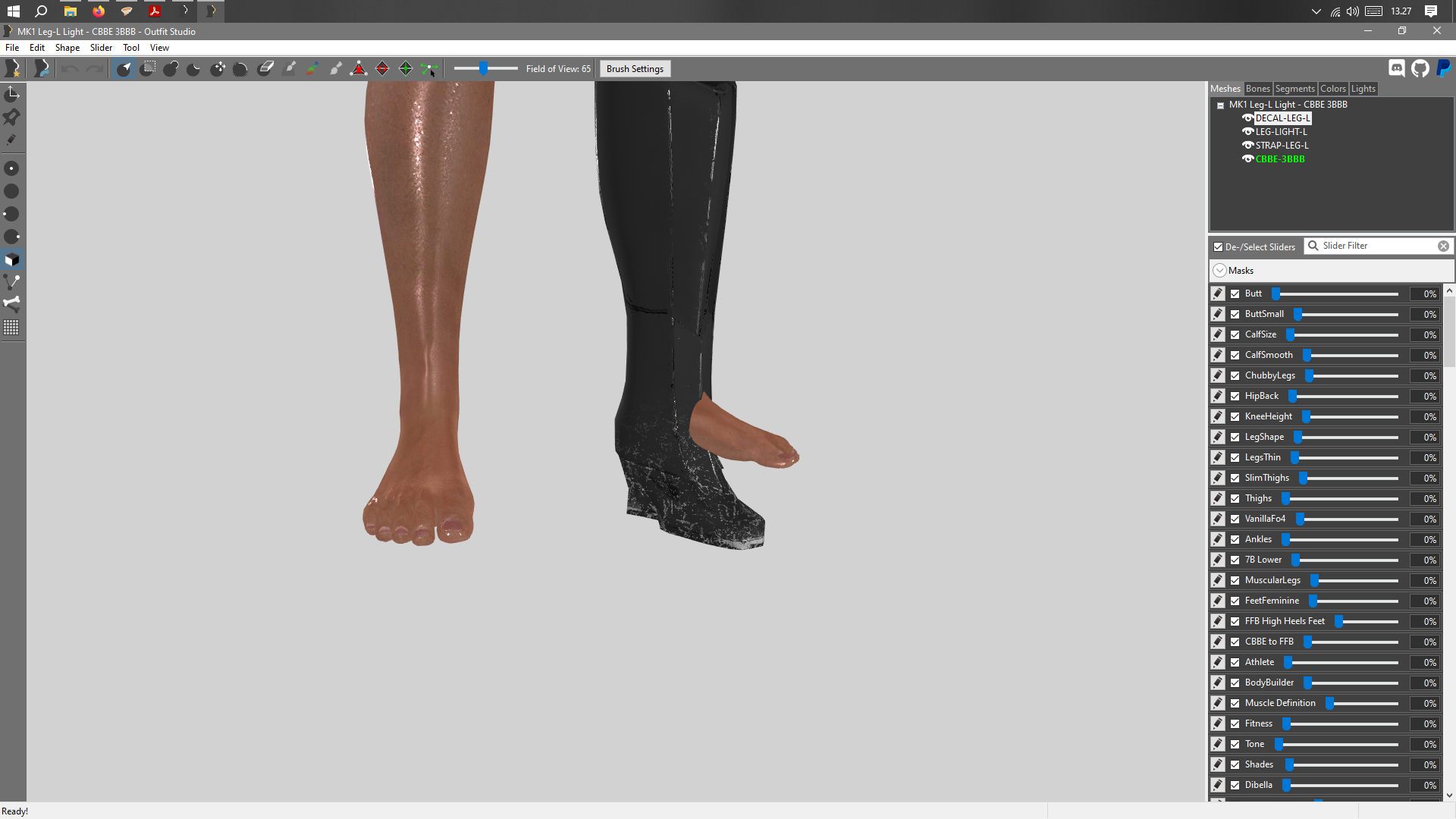Click the slider list scroll-down arrow
Screen dimensions: 1456x819
(x=1449, y=795)
